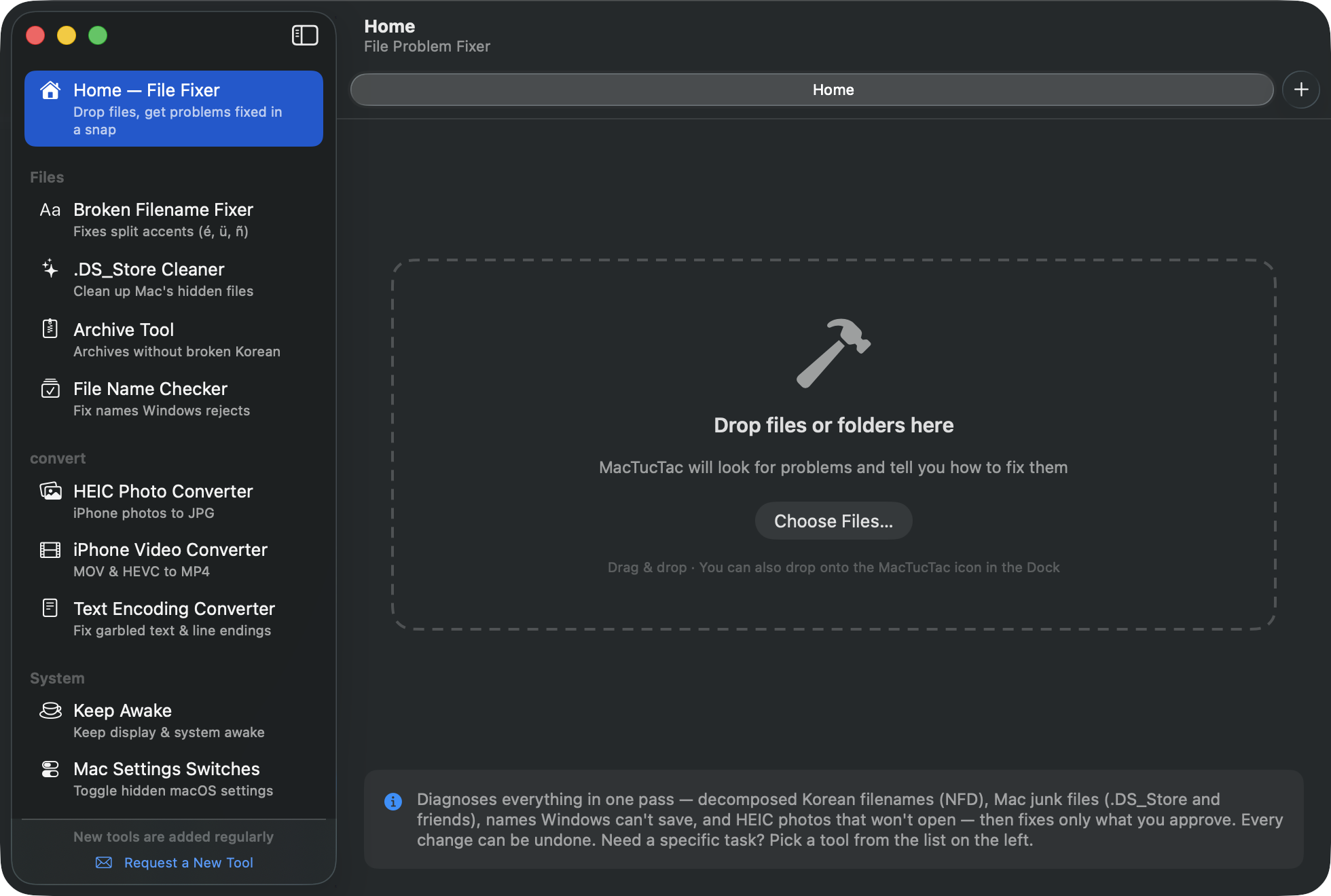Open the Text Encoding Converter tool

point(174,619)
